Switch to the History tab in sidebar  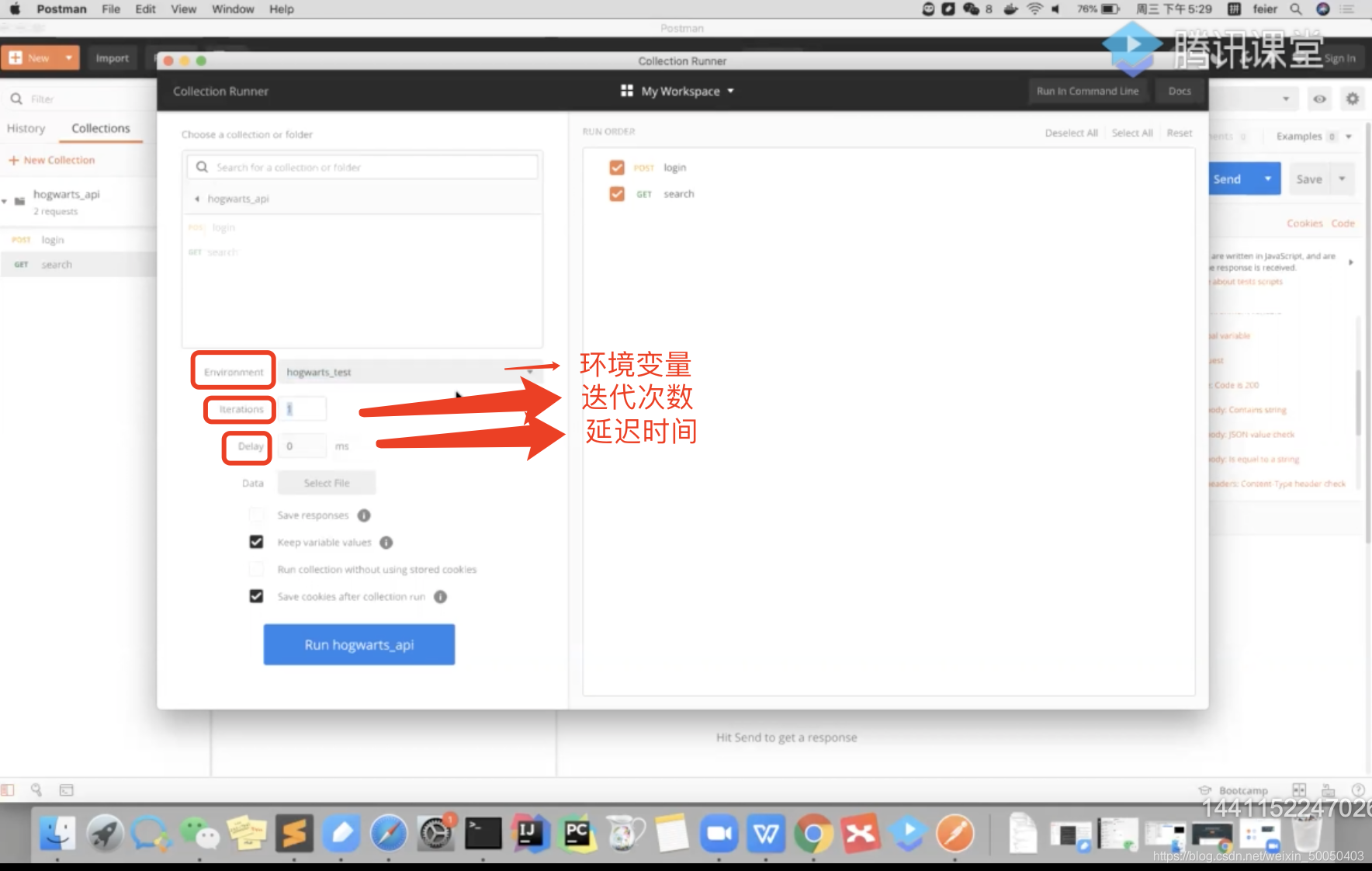click(x=26, y=128)
